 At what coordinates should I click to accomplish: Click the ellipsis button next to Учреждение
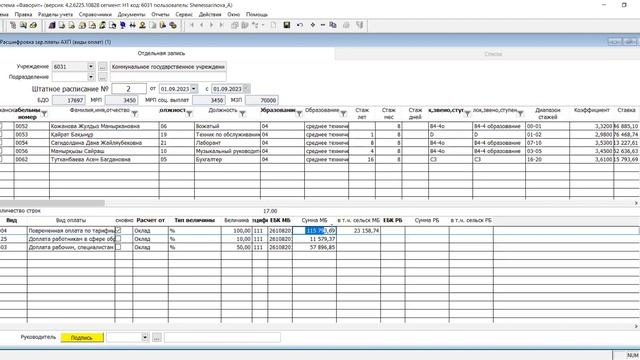102,66
